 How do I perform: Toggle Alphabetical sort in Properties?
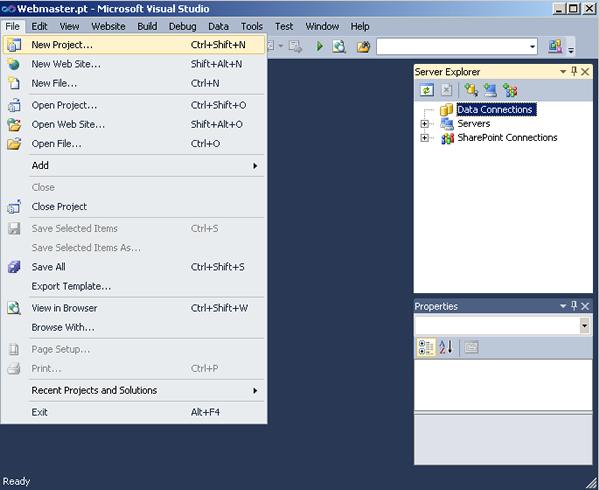coord(446,347)
